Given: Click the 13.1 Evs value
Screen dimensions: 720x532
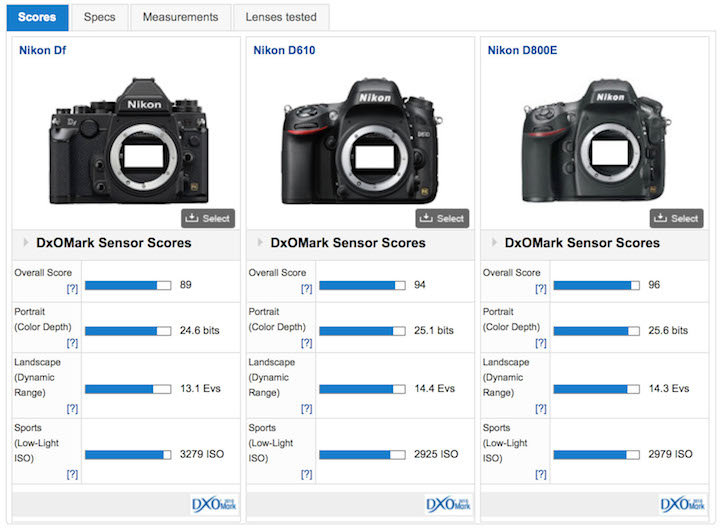Looking at the screenshot, I should point(200,389).
